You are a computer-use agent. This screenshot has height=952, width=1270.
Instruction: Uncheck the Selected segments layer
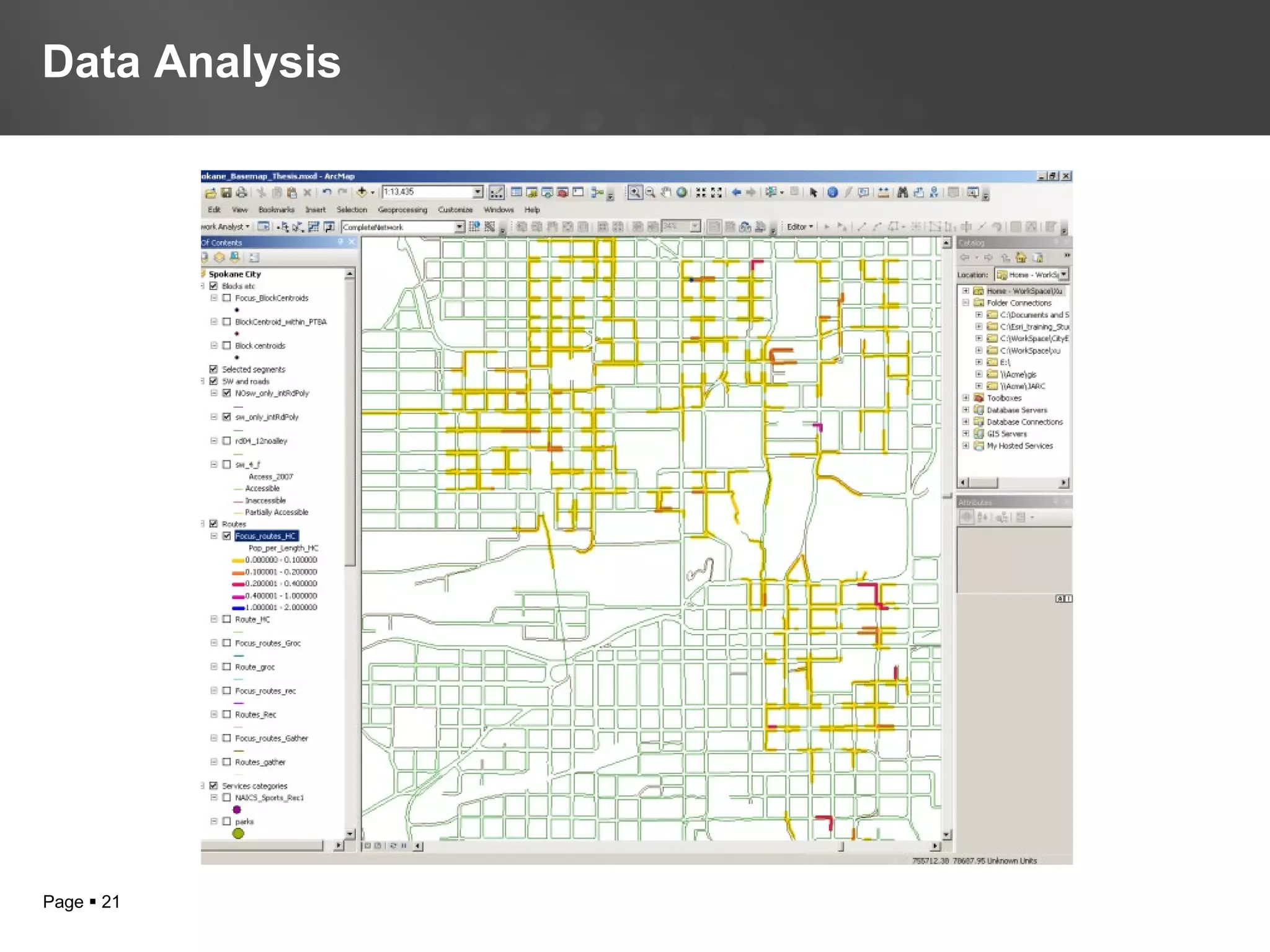click(x=213, y=369)
